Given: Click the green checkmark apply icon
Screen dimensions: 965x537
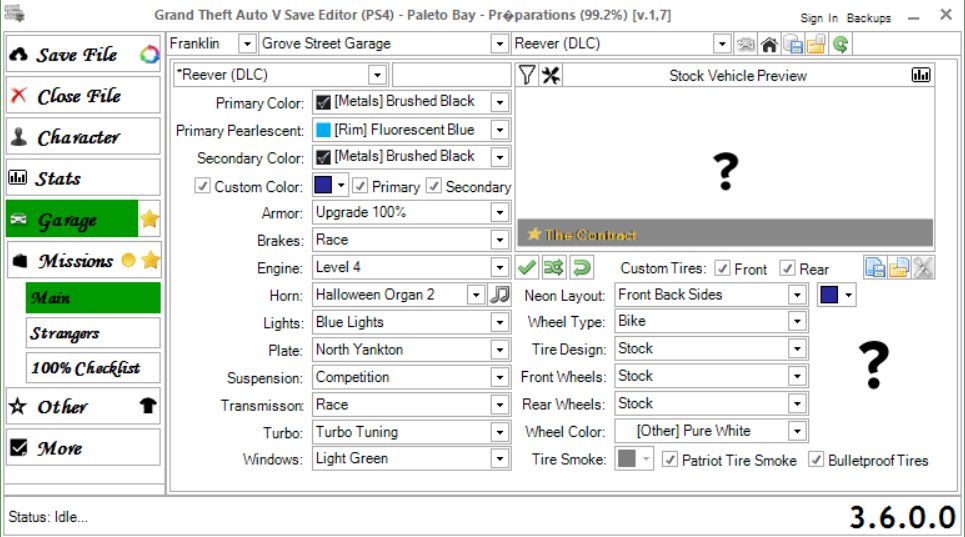Looking at the screenshot, I should click(527, 268).
